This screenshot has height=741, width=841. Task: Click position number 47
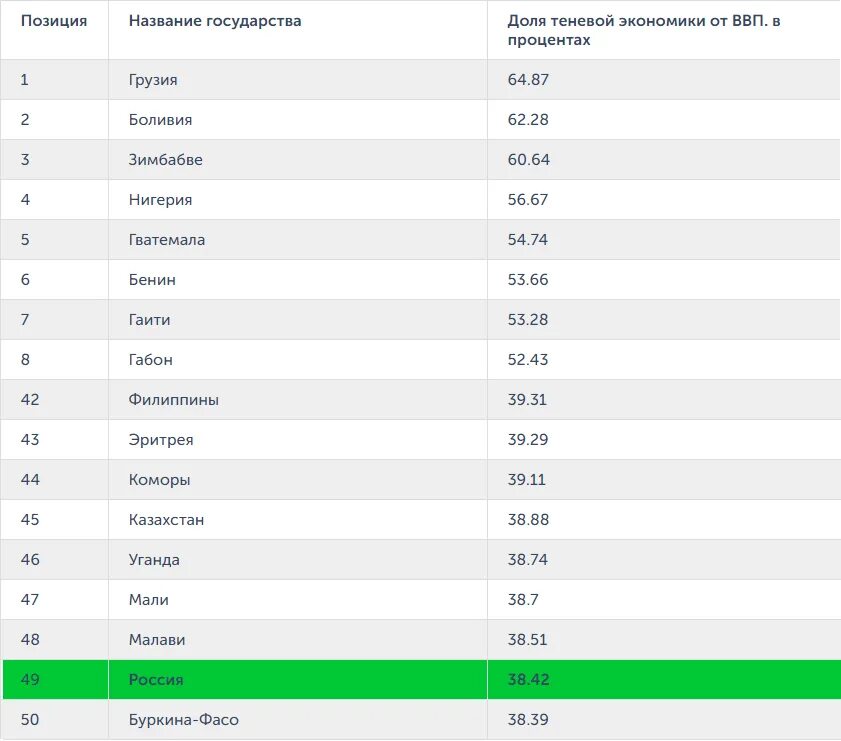30,599
